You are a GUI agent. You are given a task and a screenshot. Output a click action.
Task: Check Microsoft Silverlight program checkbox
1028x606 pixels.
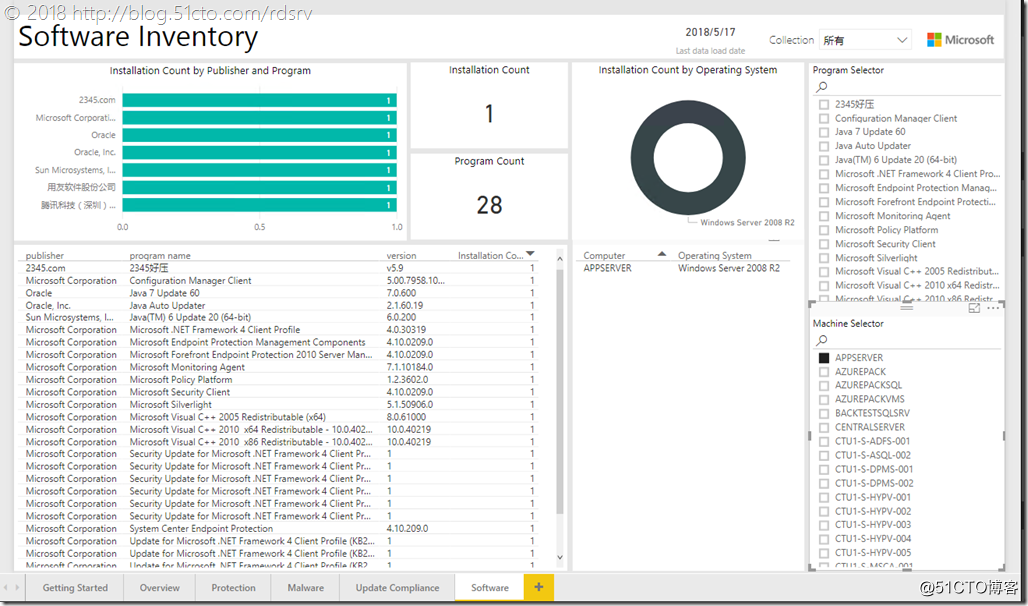824,258
